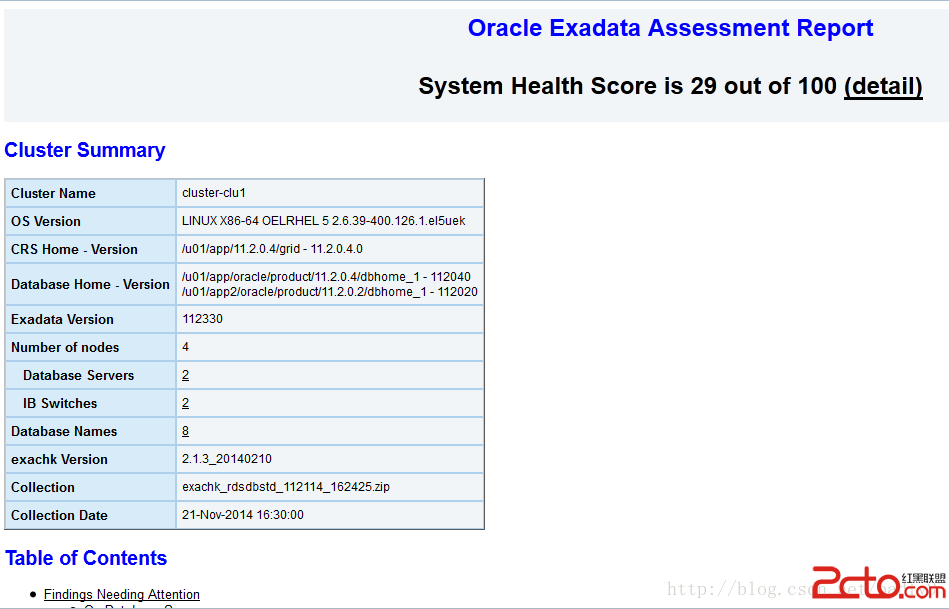
Task: Click the exachk version value "2.1.3_20140210"
Action: [x=227, y=459]
